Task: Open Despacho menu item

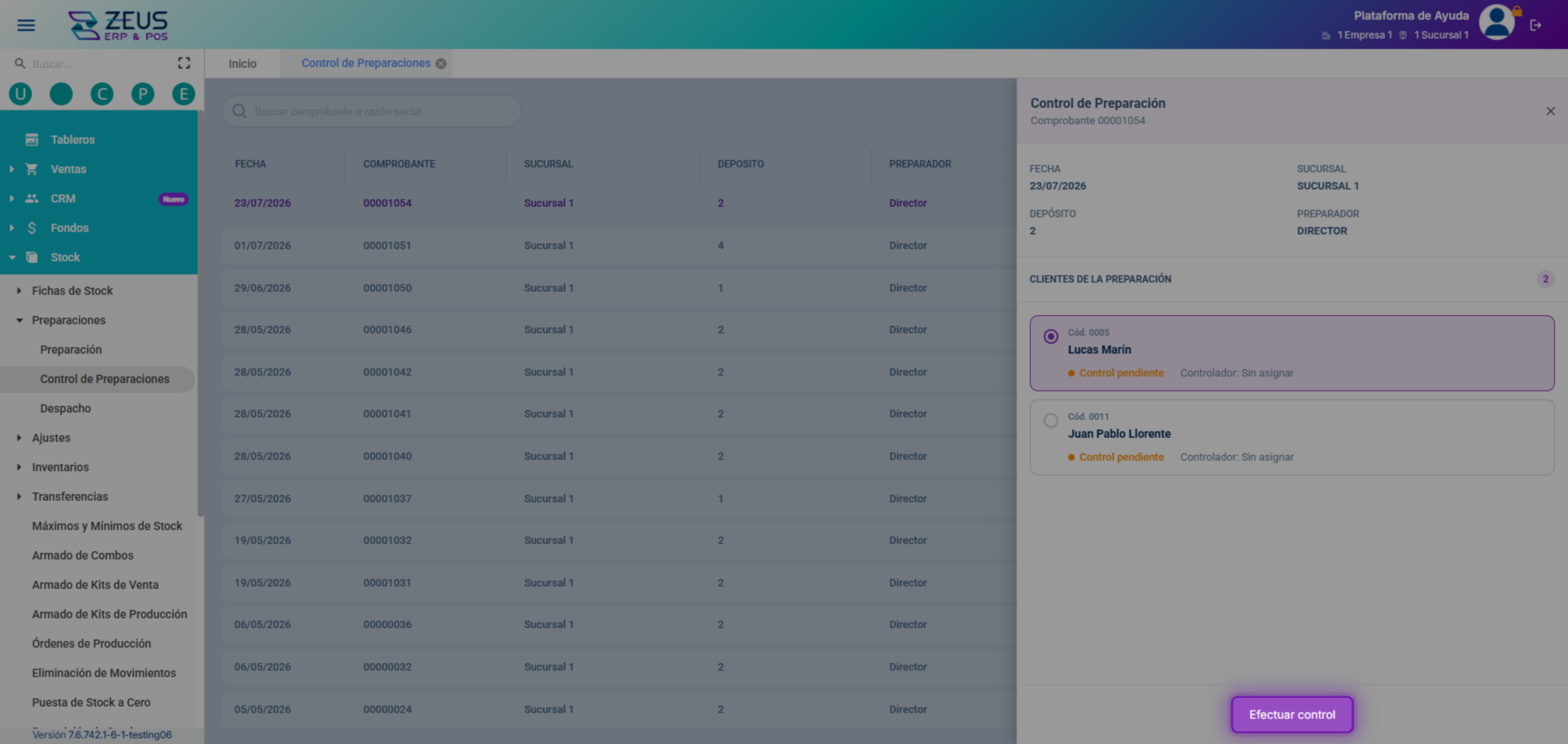Action: point(66,408)
